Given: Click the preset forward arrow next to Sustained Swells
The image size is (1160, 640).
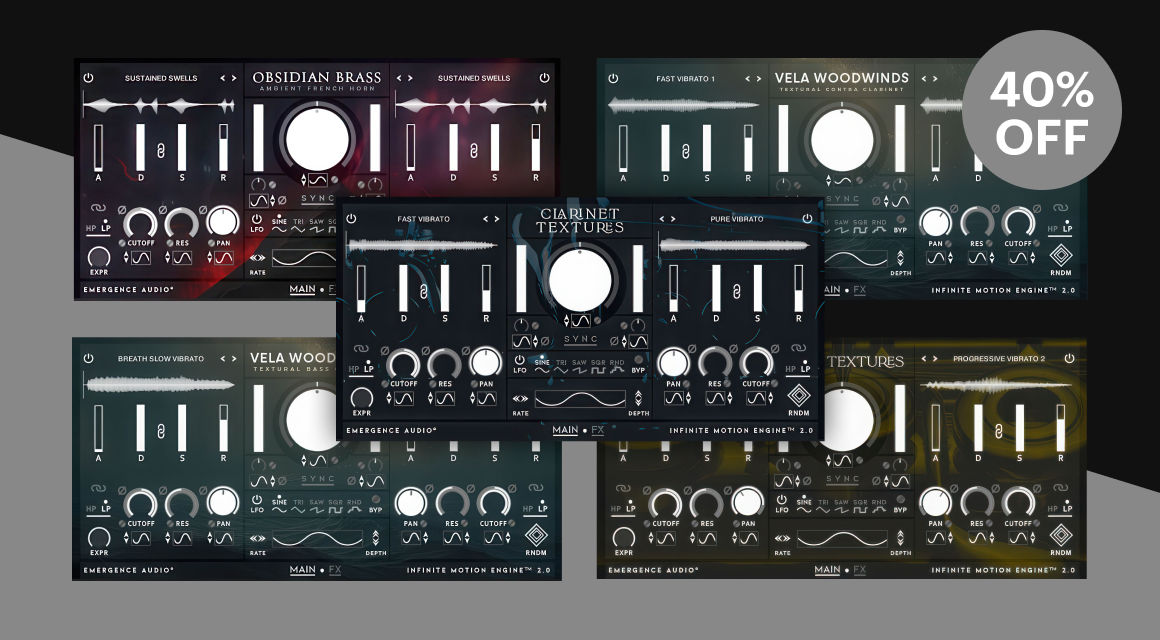Looking at the screenshot, I should [x=233, y=79].
